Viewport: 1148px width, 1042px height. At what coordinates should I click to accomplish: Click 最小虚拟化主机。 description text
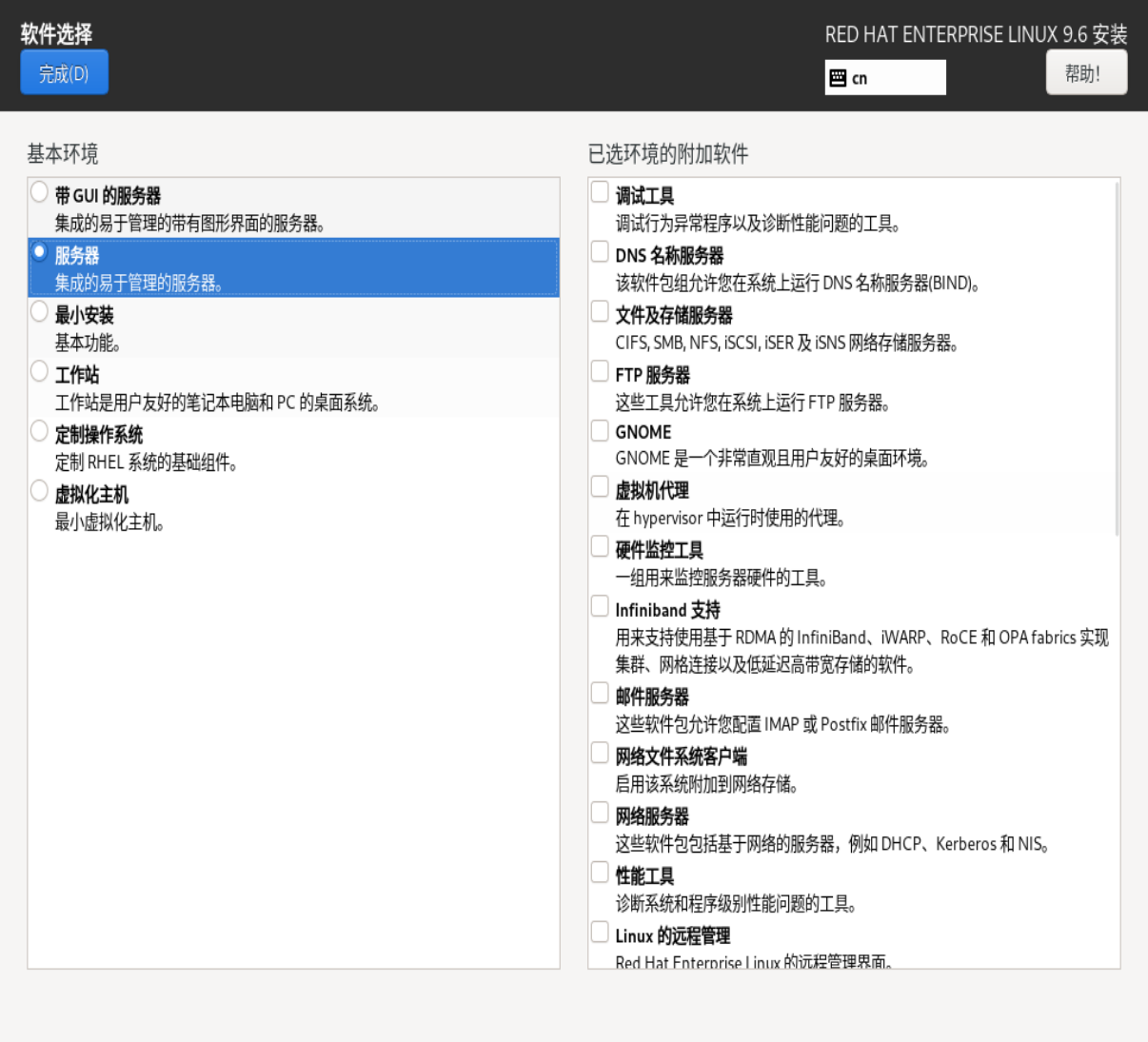[109, 522]
